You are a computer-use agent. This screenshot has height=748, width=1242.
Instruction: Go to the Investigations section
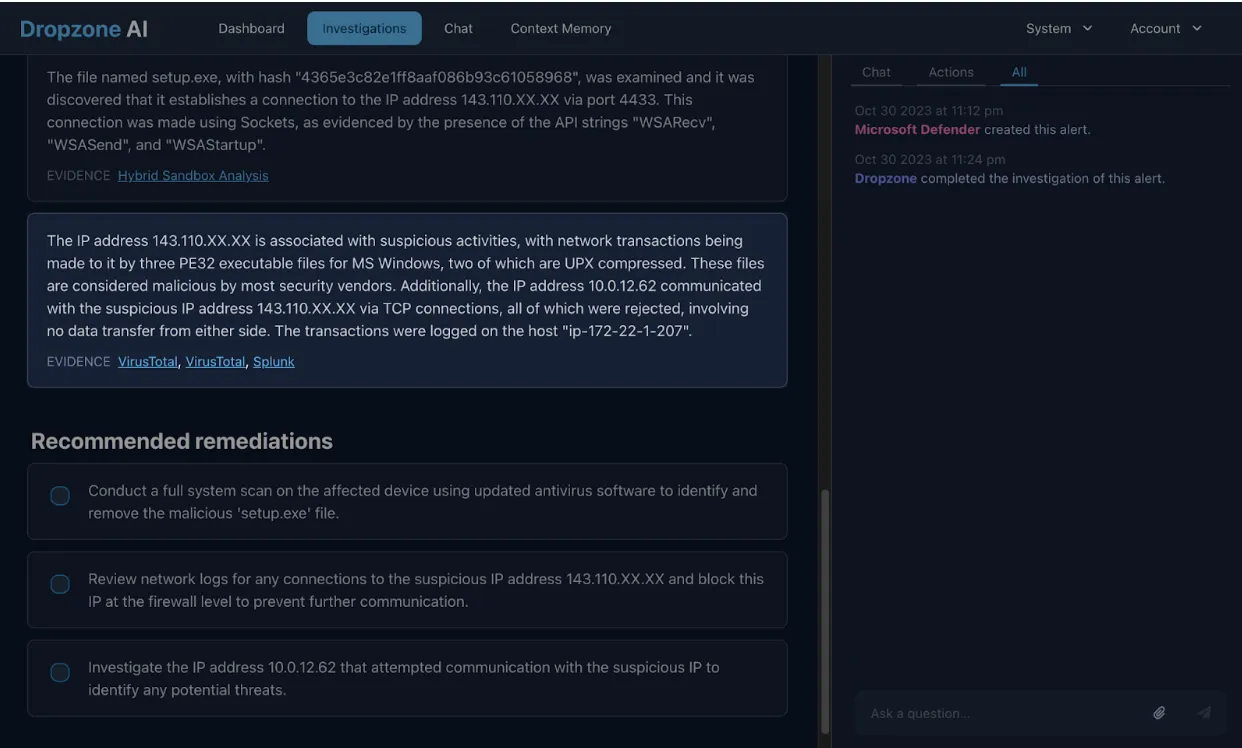pyautogui.click(x=364, y=26)
